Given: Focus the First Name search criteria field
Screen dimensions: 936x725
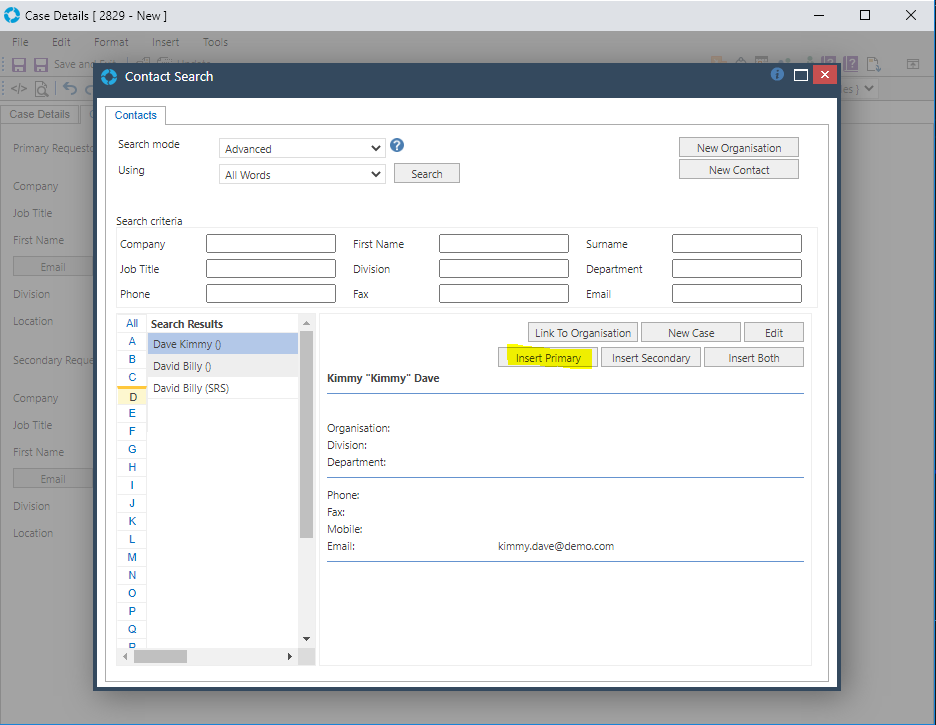Looking at the screenshot, I should pos(504,243).
